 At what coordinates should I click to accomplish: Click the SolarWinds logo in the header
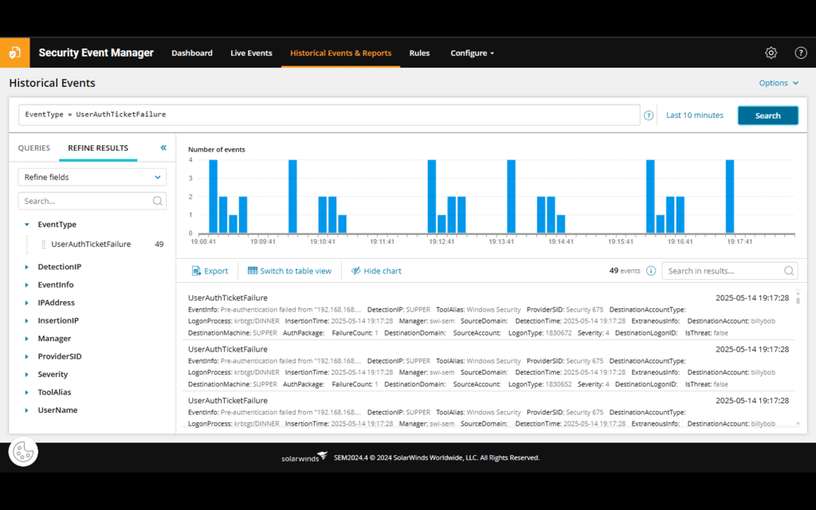15,53
